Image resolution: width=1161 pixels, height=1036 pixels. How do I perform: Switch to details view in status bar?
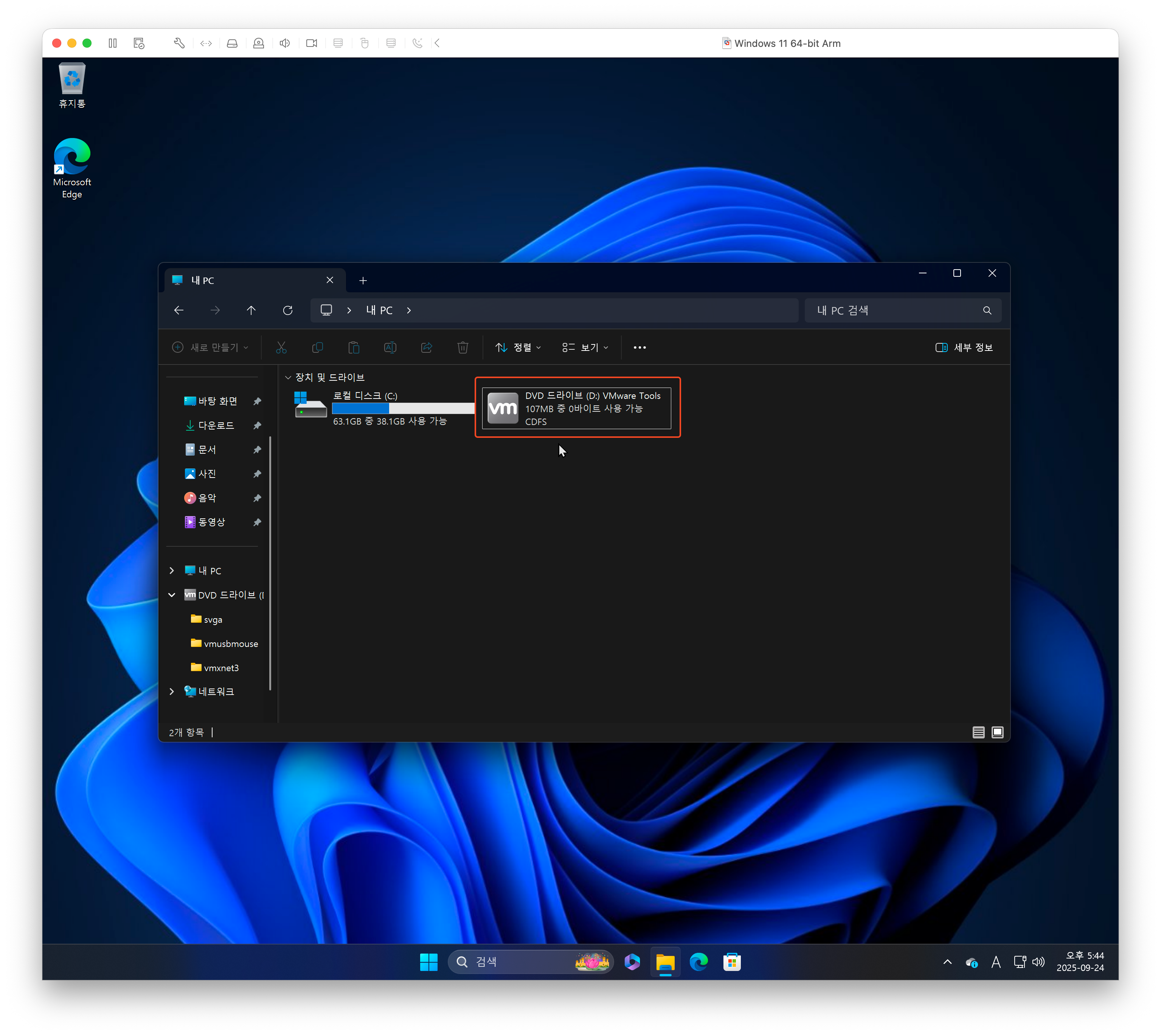(x=978, y=733)
